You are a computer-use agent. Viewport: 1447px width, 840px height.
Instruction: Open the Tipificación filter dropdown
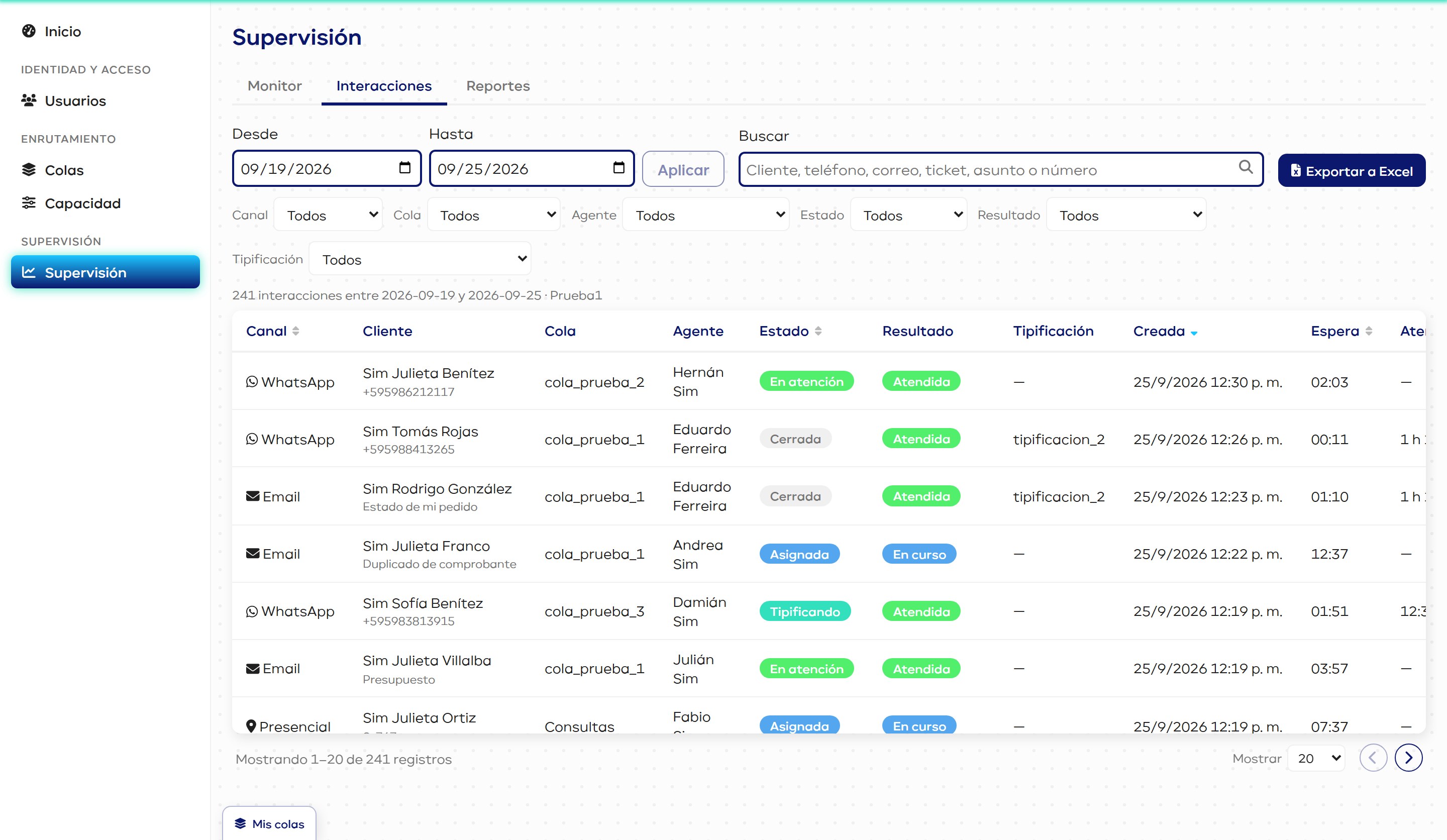pyautogui.click(x=420, y=259)
